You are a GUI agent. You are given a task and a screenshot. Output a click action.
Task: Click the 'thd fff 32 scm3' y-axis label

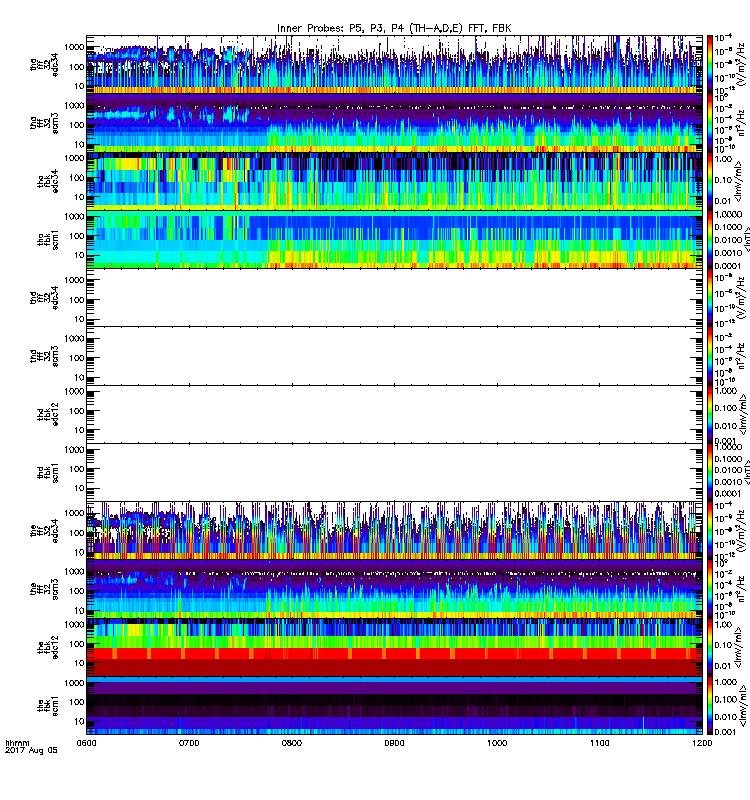[x=44, y=356]
